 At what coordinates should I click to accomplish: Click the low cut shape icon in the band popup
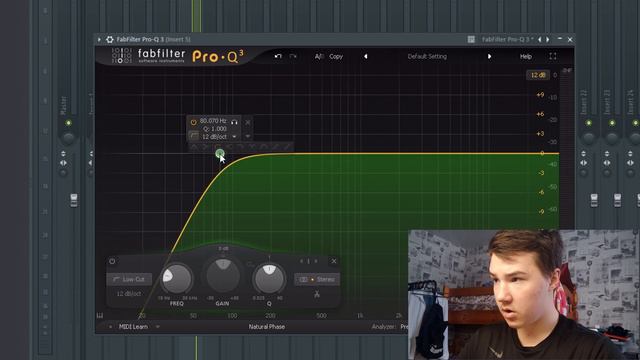[194, 136]
